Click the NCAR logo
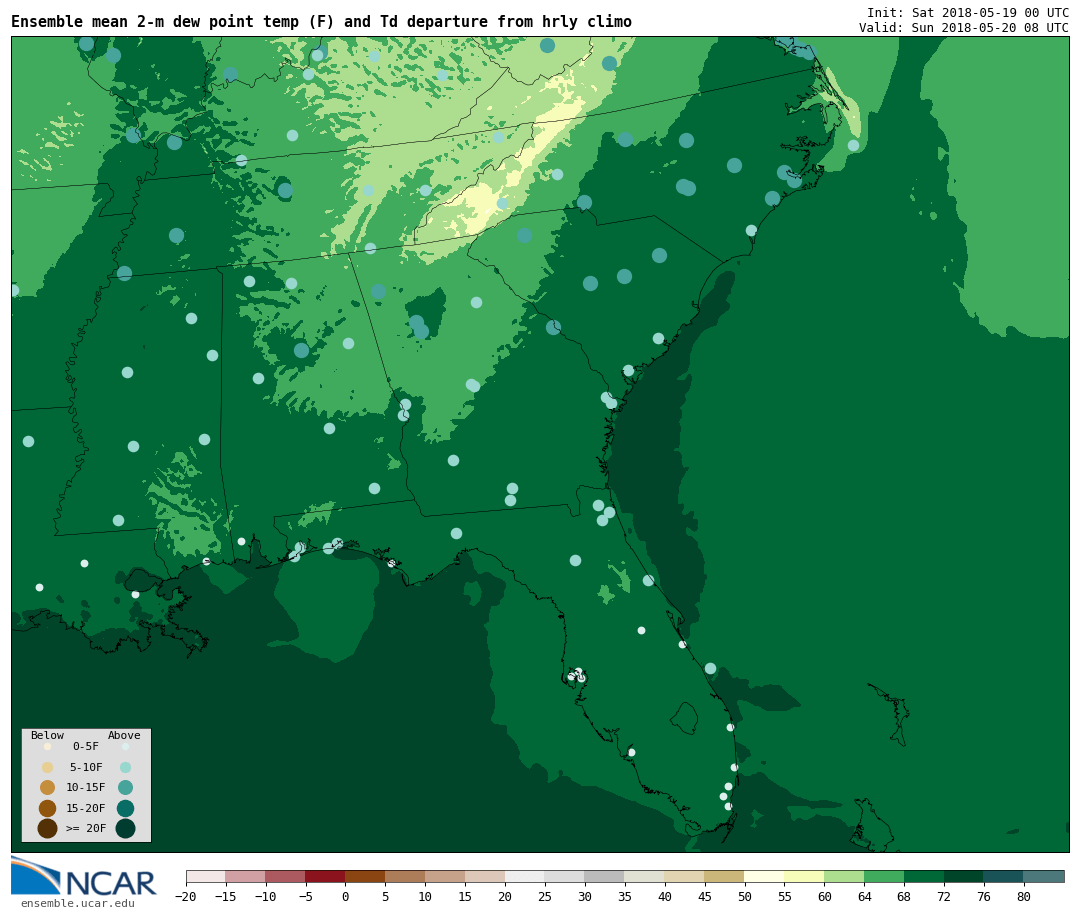 (84, 876)
